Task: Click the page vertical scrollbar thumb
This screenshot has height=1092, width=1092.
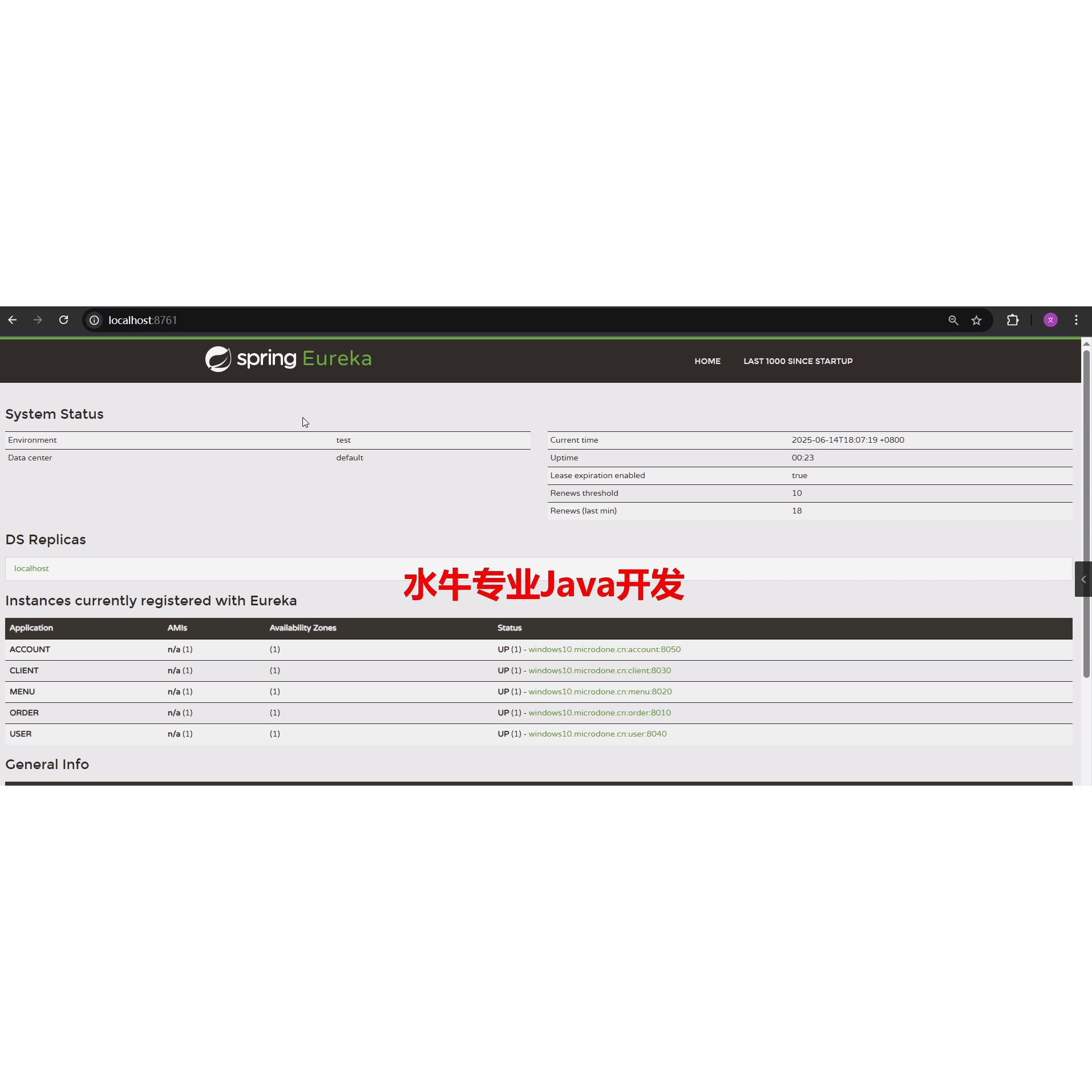Action: click(x=1086, y=513)
